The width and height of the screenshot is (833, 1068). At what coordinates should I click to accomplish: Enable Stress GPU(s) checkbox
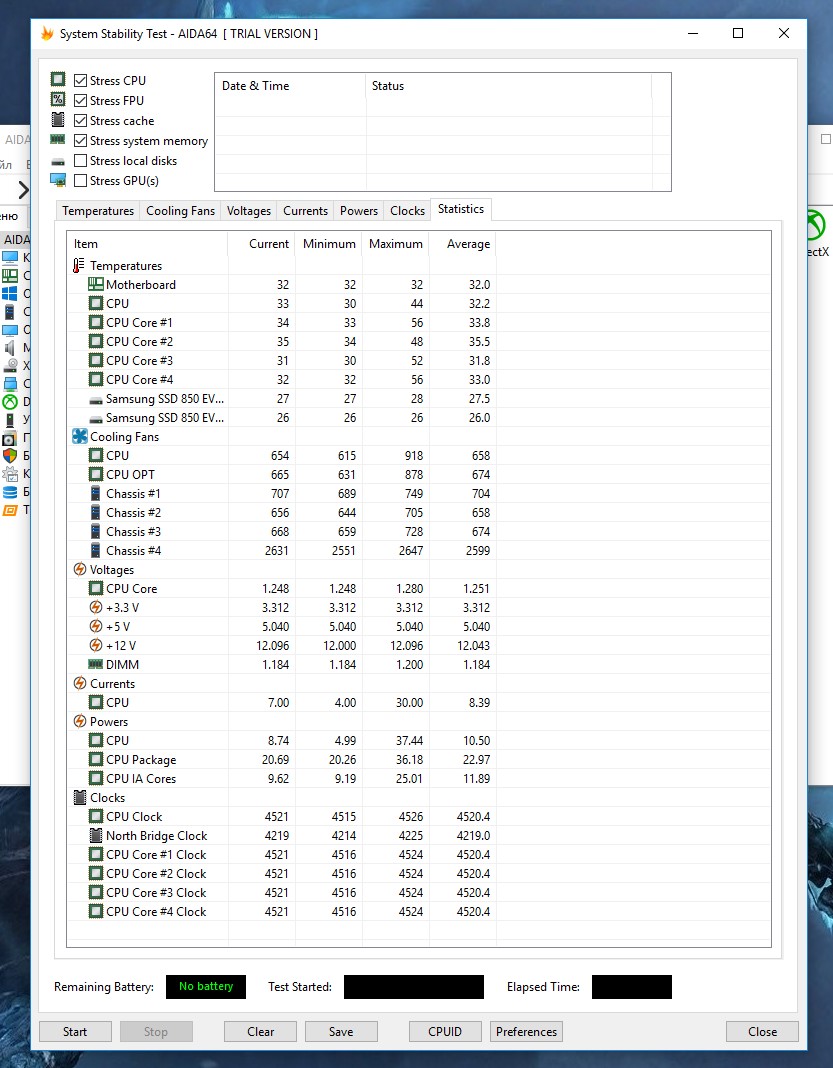pyautogui.click(x=80, y=180)
